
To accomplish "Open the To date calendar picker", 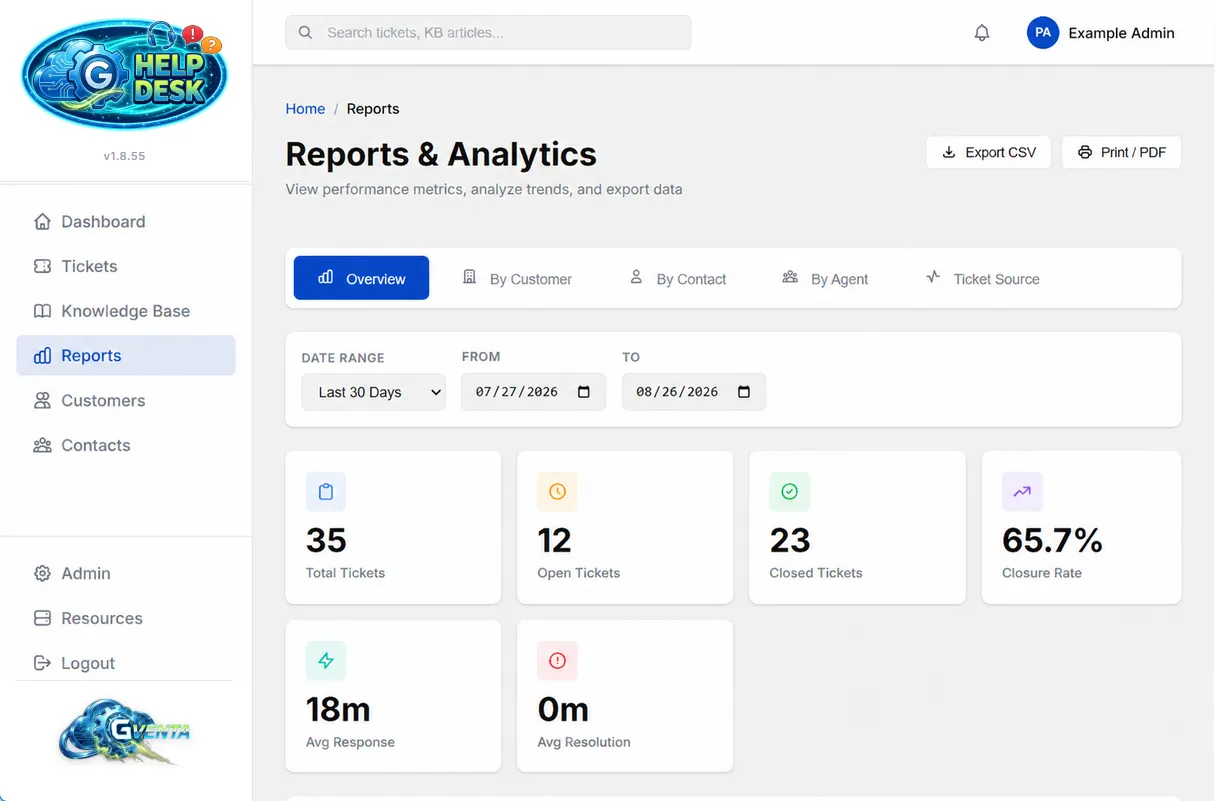I will pos(744,392).
